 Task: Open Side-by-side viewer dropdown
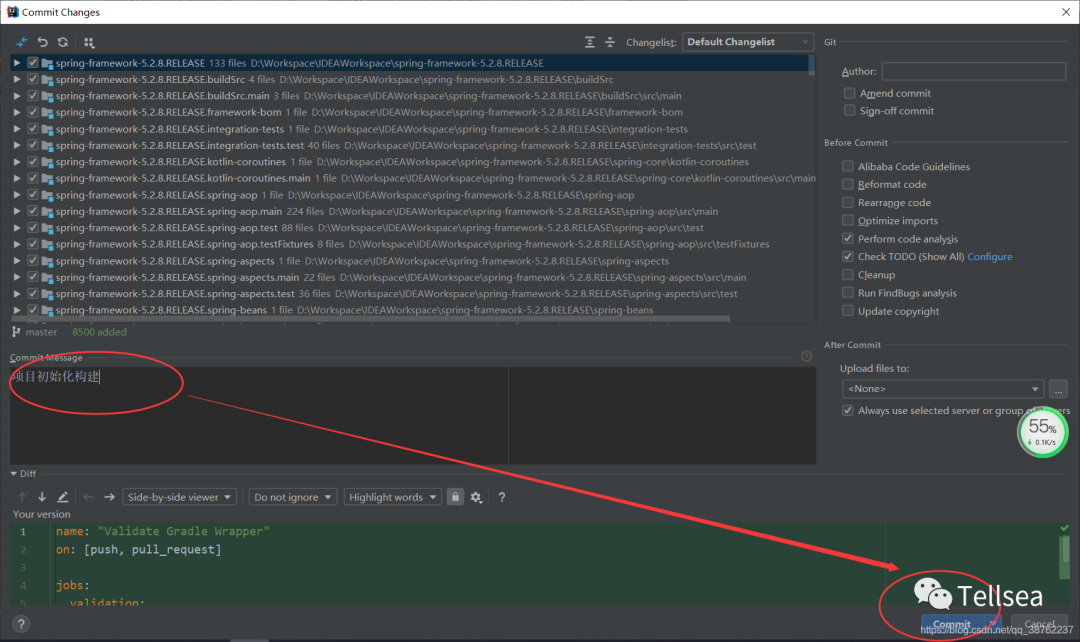pyautogui.click(x=179, y=497)
